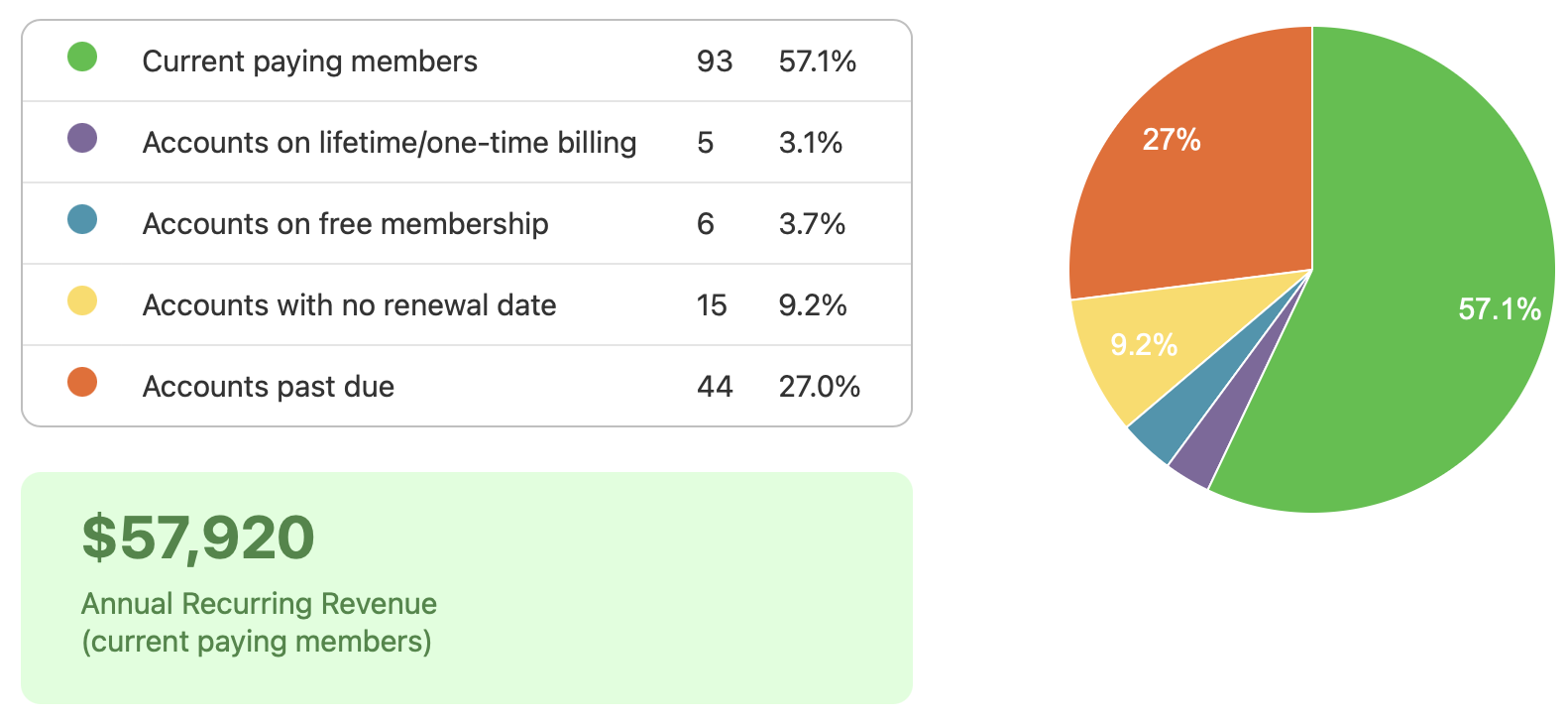The image size is (1568, 719).
Task: Click the 27.0% value in the table
Action: [x=819, y=387]
